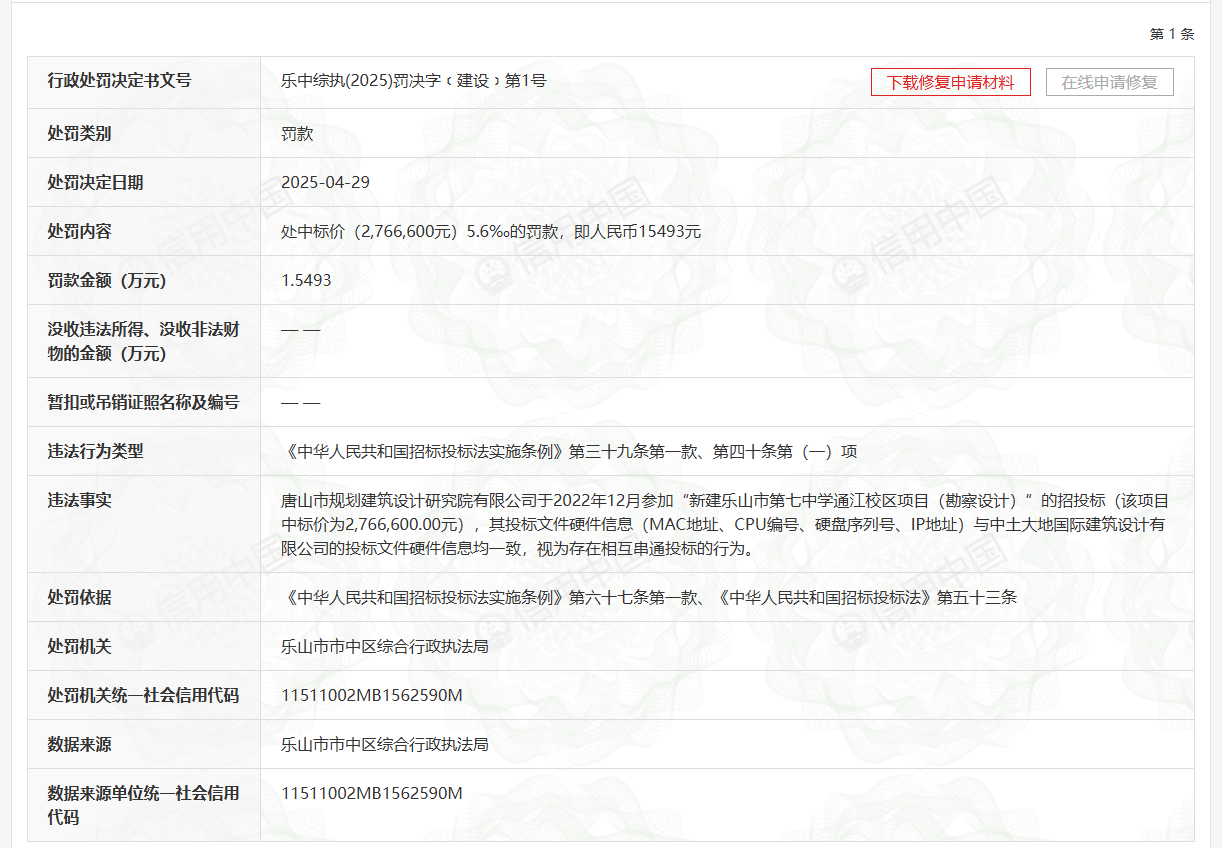Click the 处罚依据 label
Screen dimensions: 1222x848
(x=79, y=597)
